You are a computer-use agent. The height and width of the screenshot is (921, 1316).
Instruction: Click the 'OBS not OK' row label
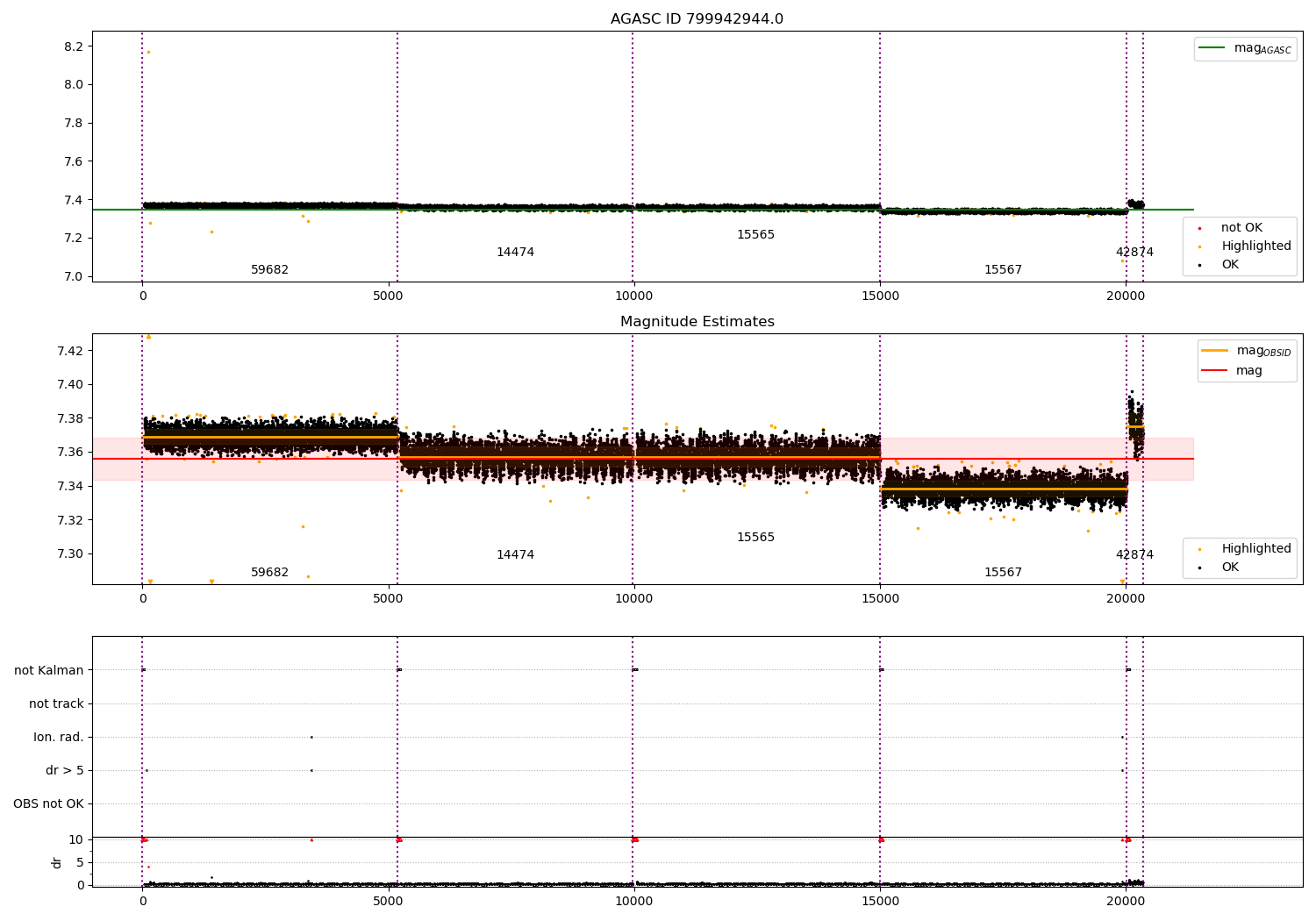pos(48,804)
